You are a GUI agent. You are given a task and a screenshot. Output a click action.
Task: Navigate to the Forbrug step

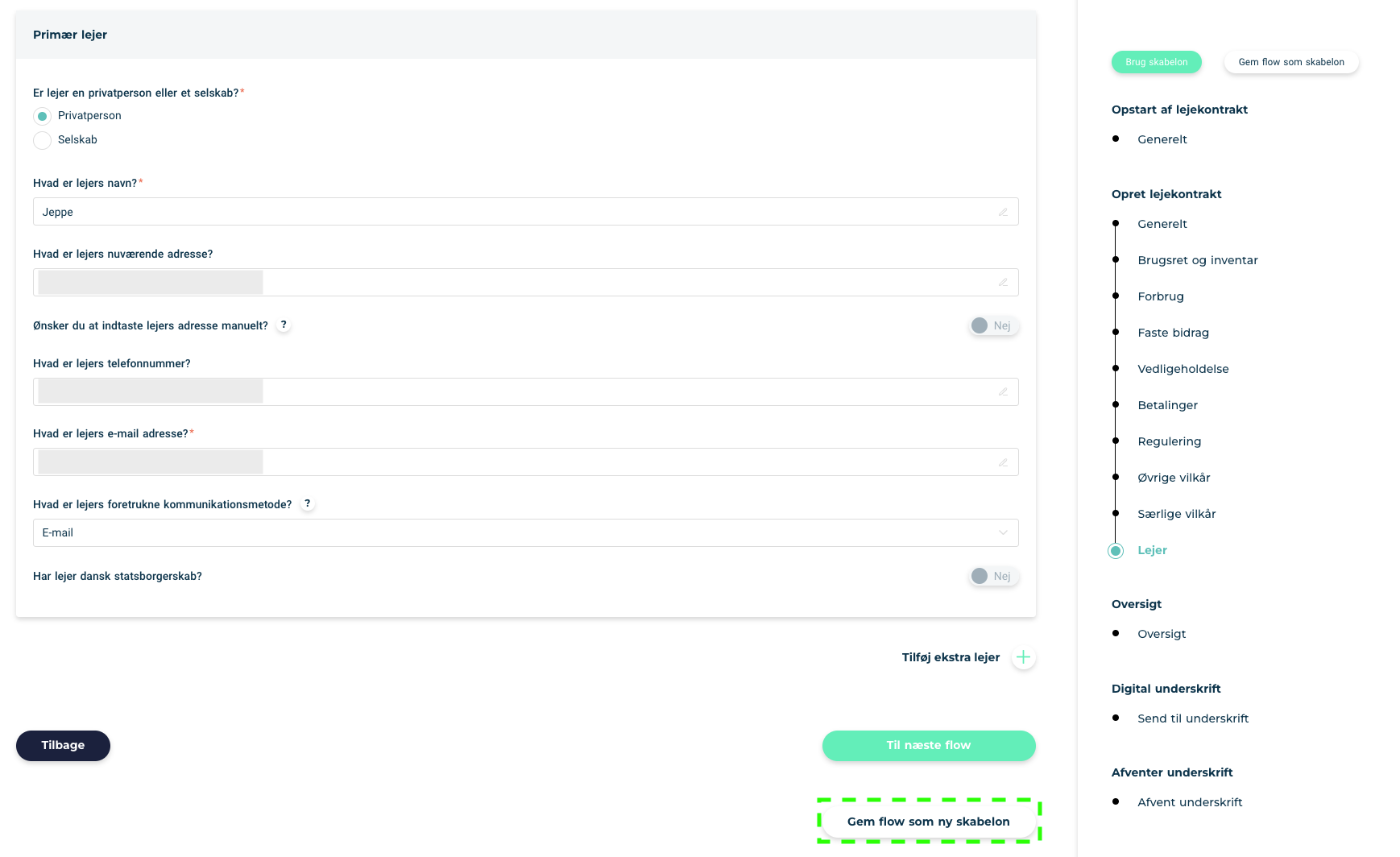tap(1161, 296)
